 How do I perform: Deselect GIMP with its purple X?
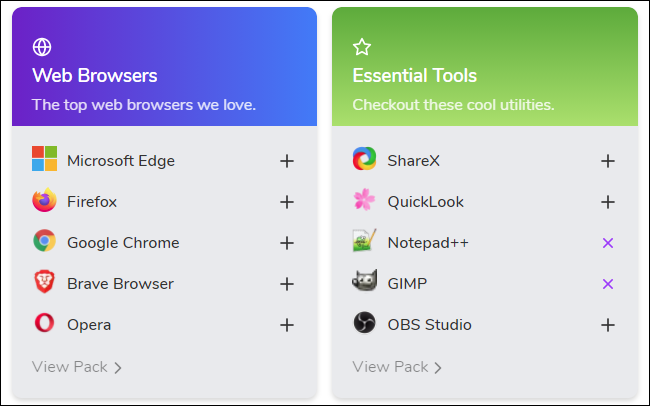pyautogui.click(x=607, y=284)
